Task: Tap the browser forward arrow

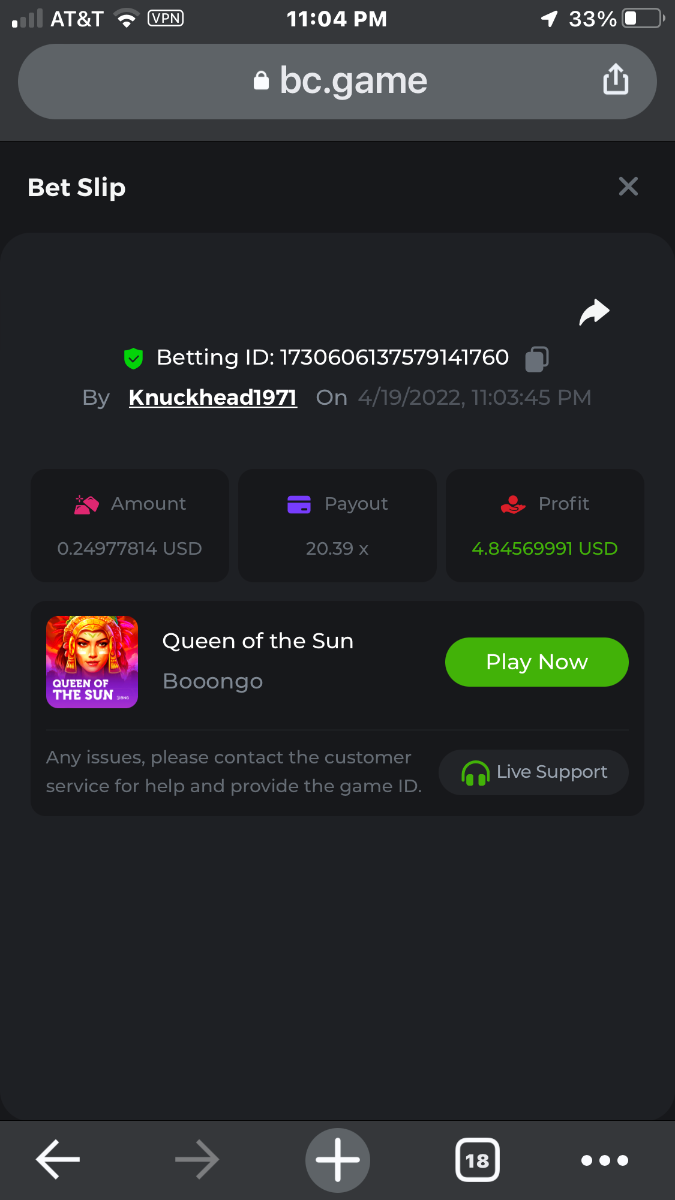Action: pos(197,1160)
